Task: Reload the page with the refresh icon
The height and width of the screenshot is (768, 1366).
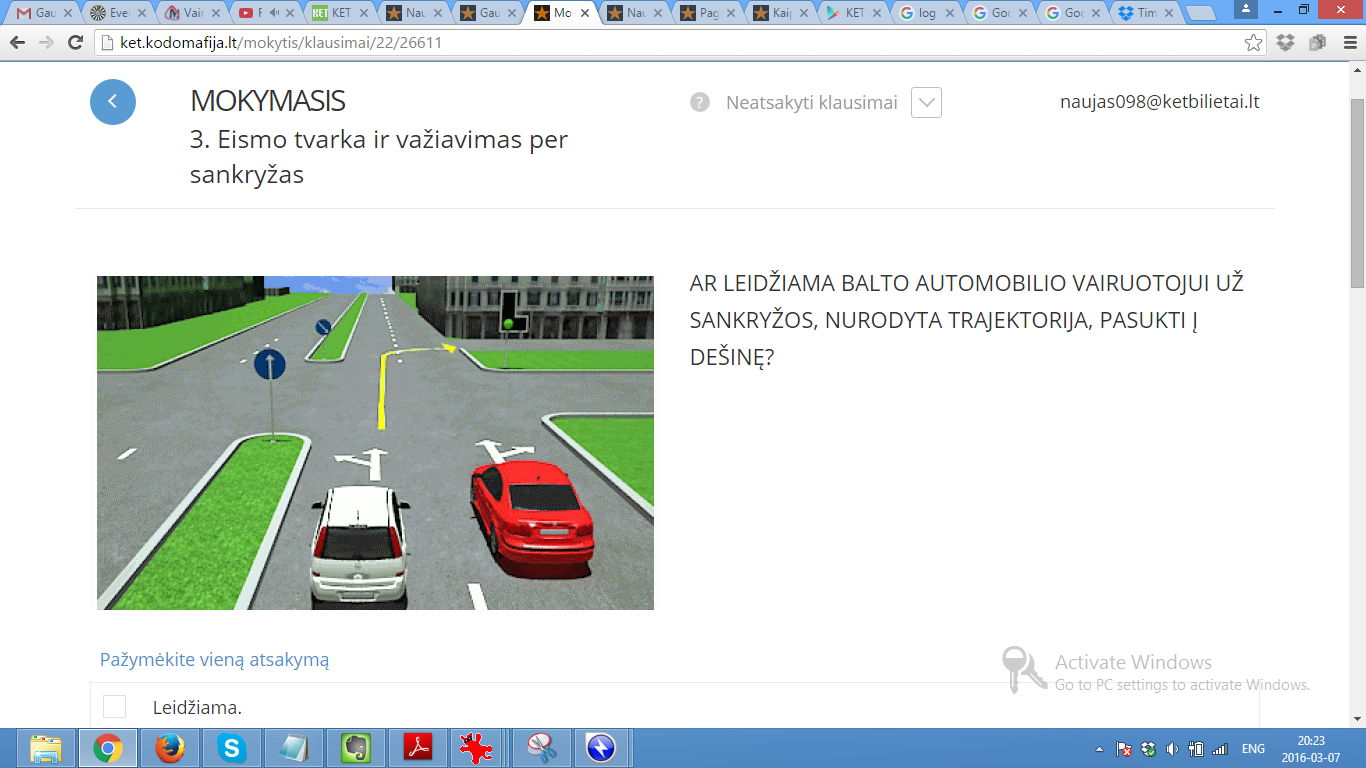Action: click(x=75, y=43)
